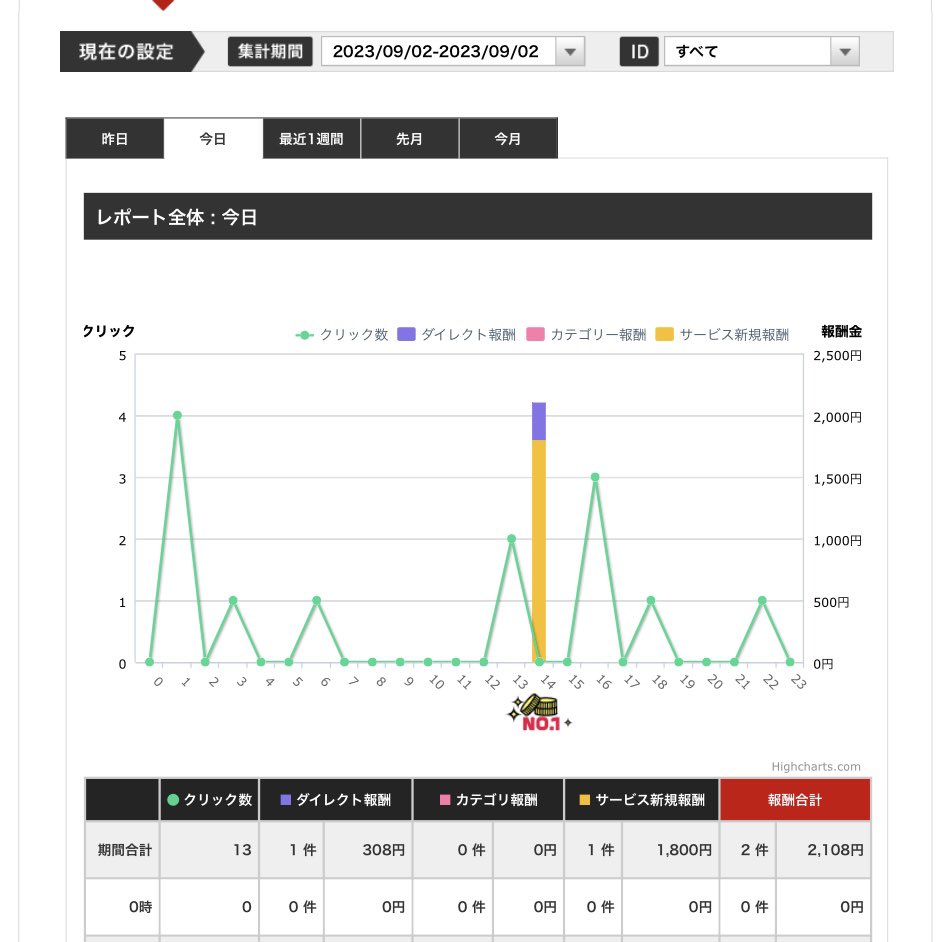The image size is (948, 942).
Task: Click the click-count data point at value 2
Action: tap(511, 539)
